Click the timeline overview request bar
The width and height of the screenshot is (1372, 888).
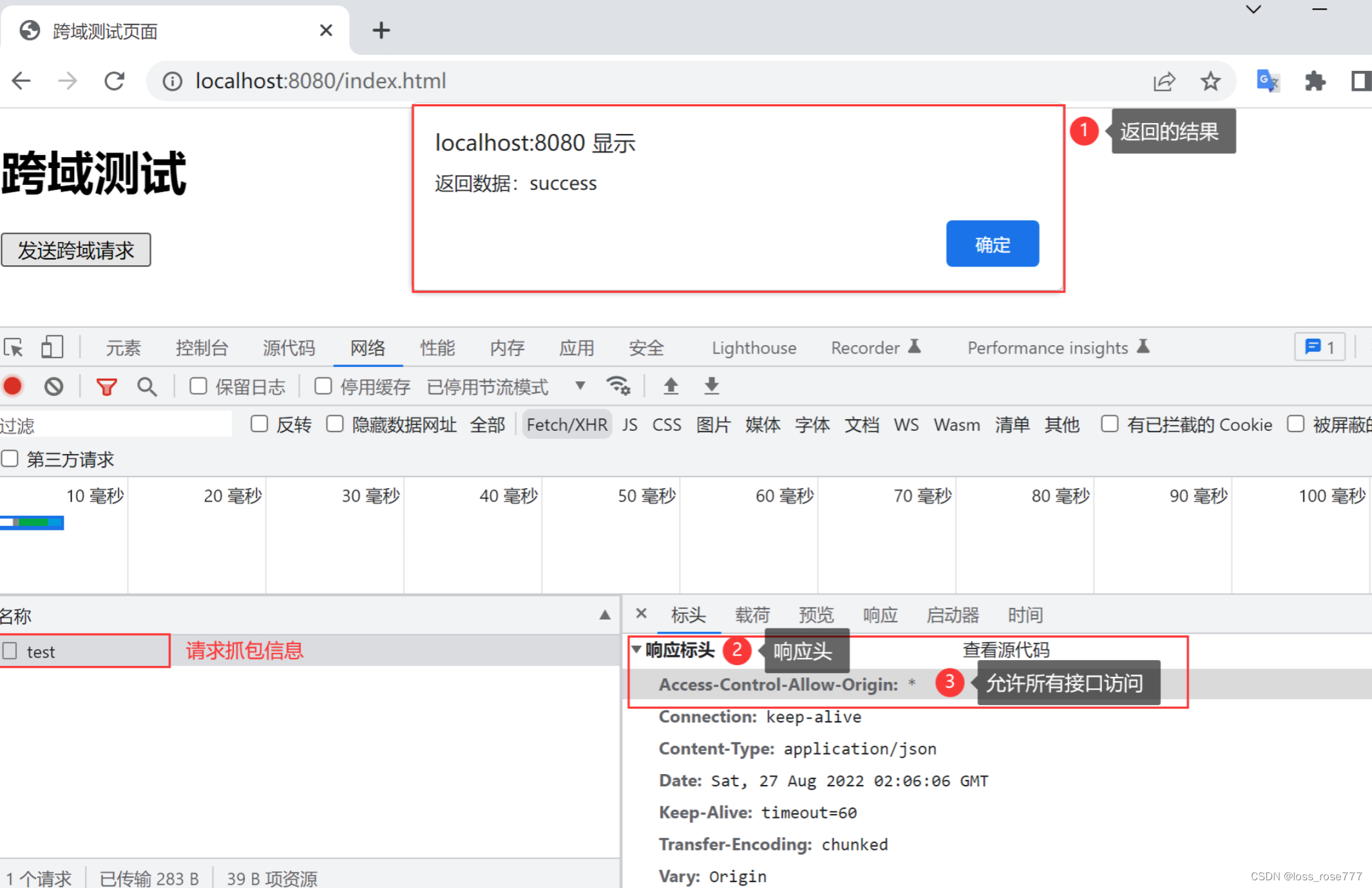32,522
